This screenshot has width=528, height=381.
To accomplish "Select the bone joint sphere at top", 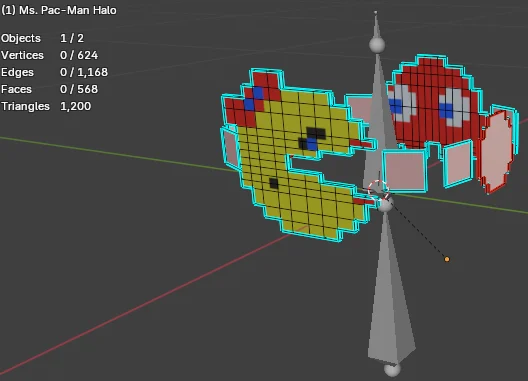I will point(377,44).
